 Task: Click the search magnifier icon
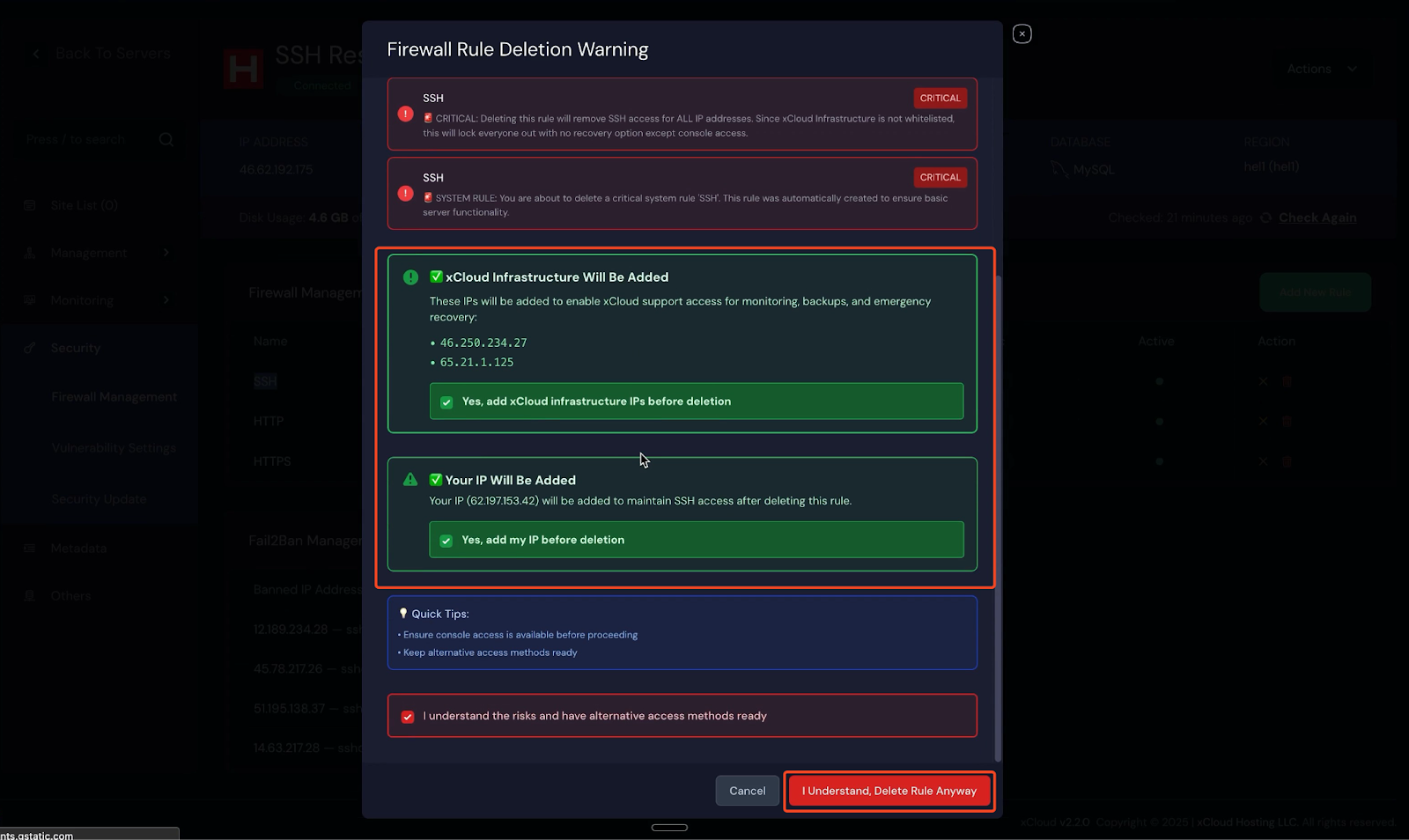166,139
